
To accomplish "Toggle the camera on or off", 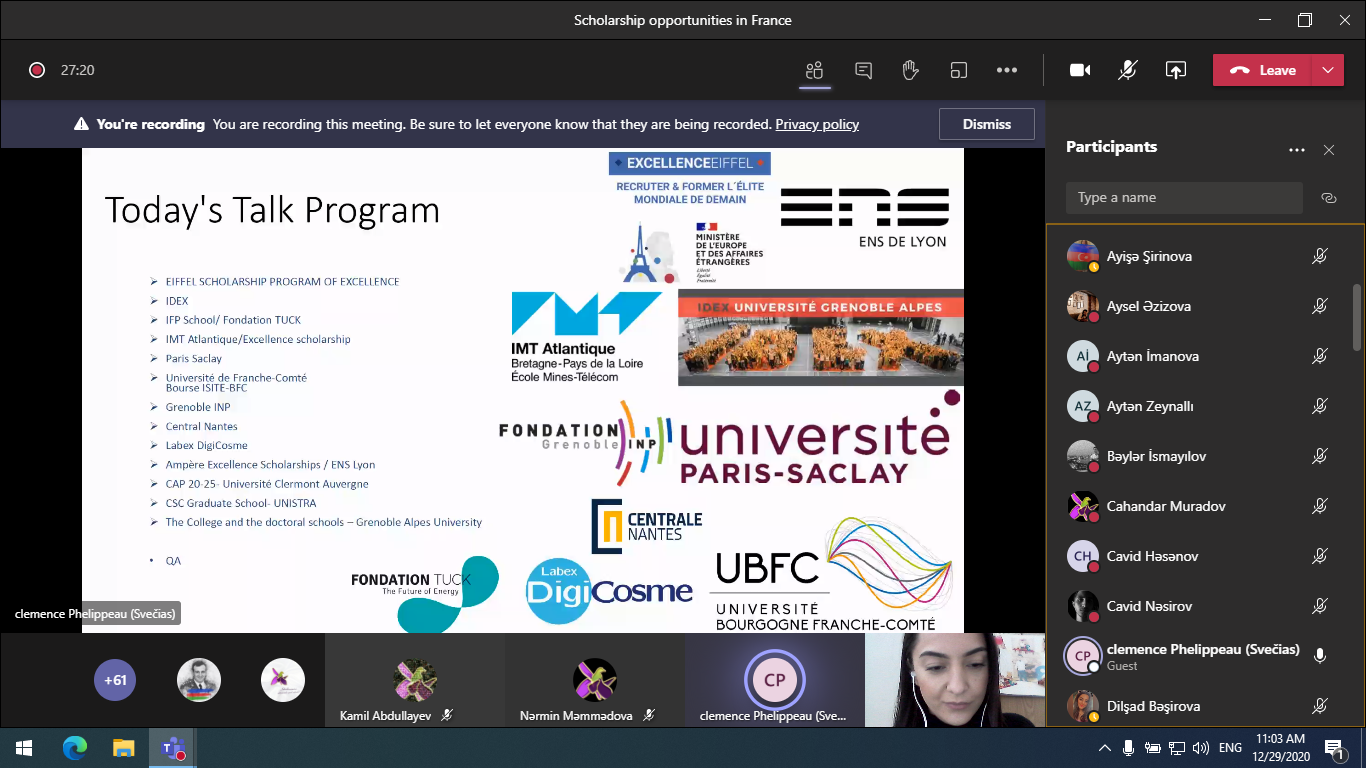I will 1080,70.
